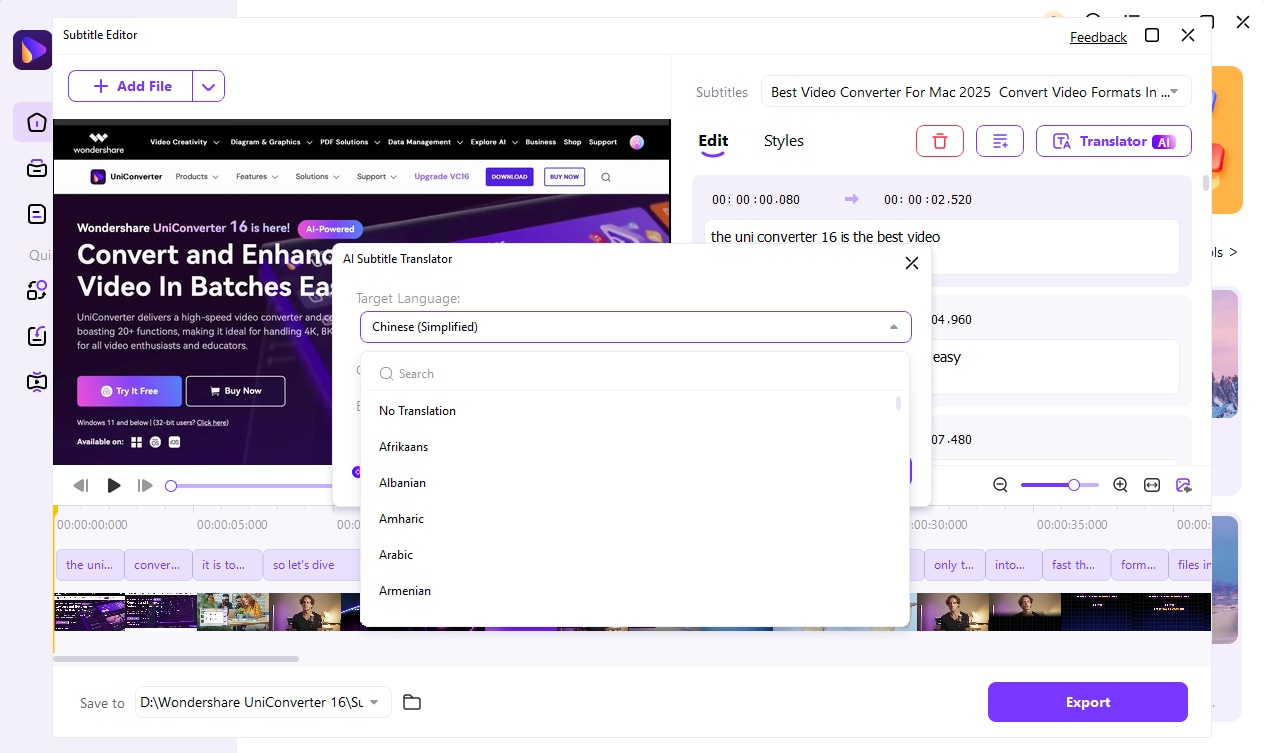Select the 'so let's dive' subtitle clip on timeline
Screen dimensions: 1264x753
point(312,565)
